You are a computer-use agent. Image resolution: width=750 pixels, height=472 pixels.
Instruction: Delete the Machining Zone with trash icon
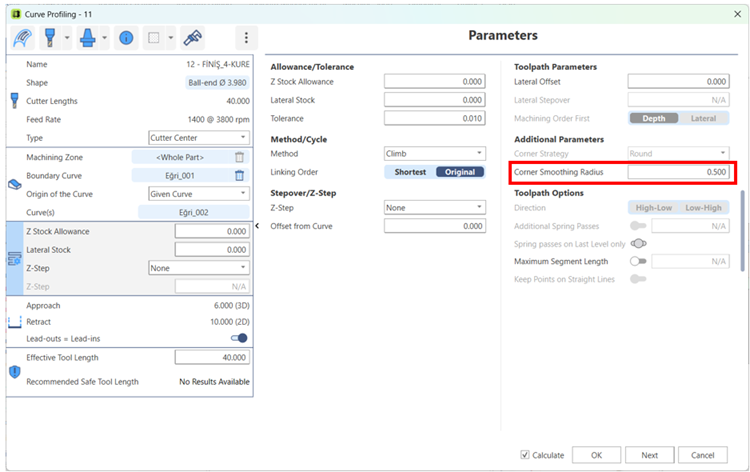pyautogui.click(x=240, y=157)
